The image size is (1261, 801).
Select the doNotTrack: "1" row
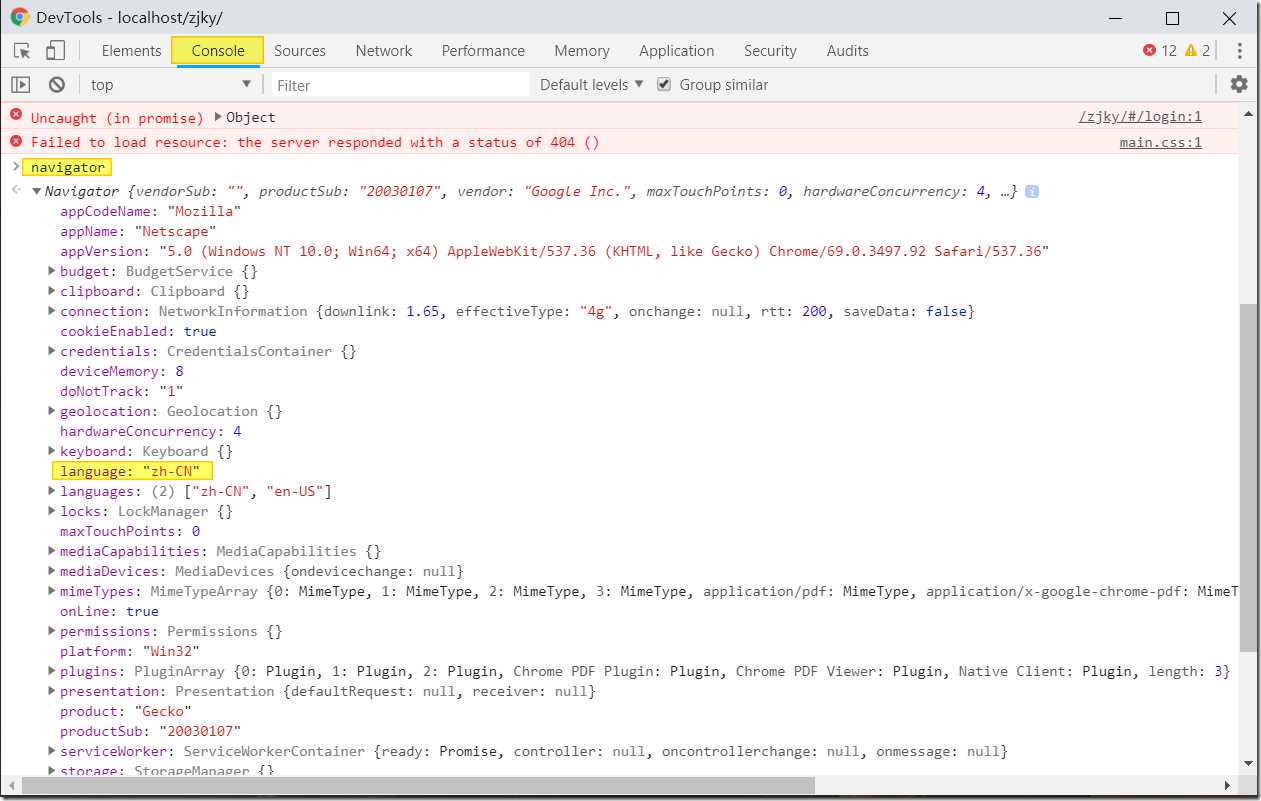click(122, 391)
